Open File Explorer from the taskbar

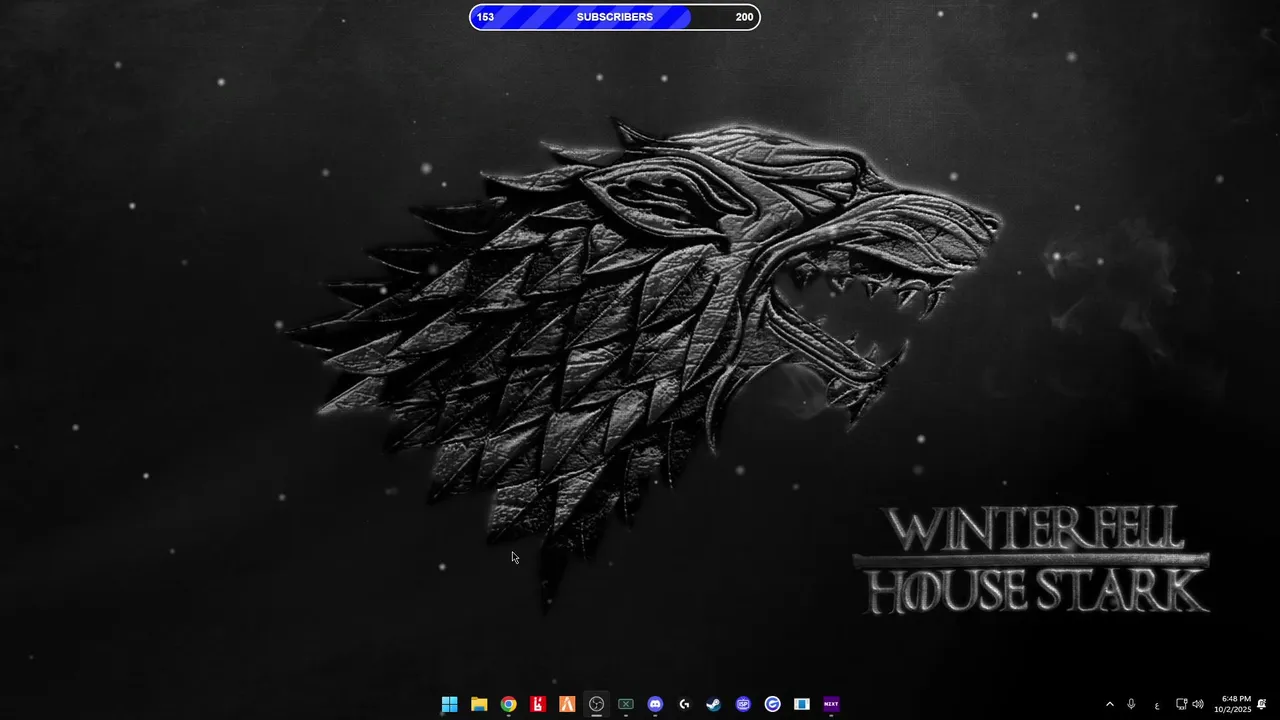click(479, 704)
